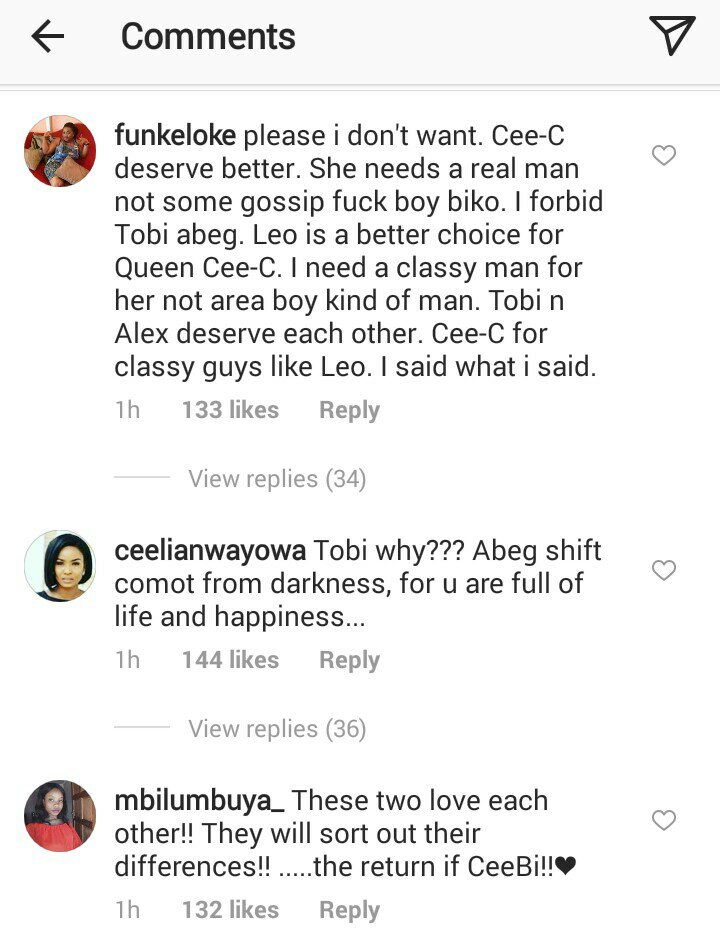Like funkeloke's comment with heart
The height and width of the screenshot is (944, 720).
664,155
